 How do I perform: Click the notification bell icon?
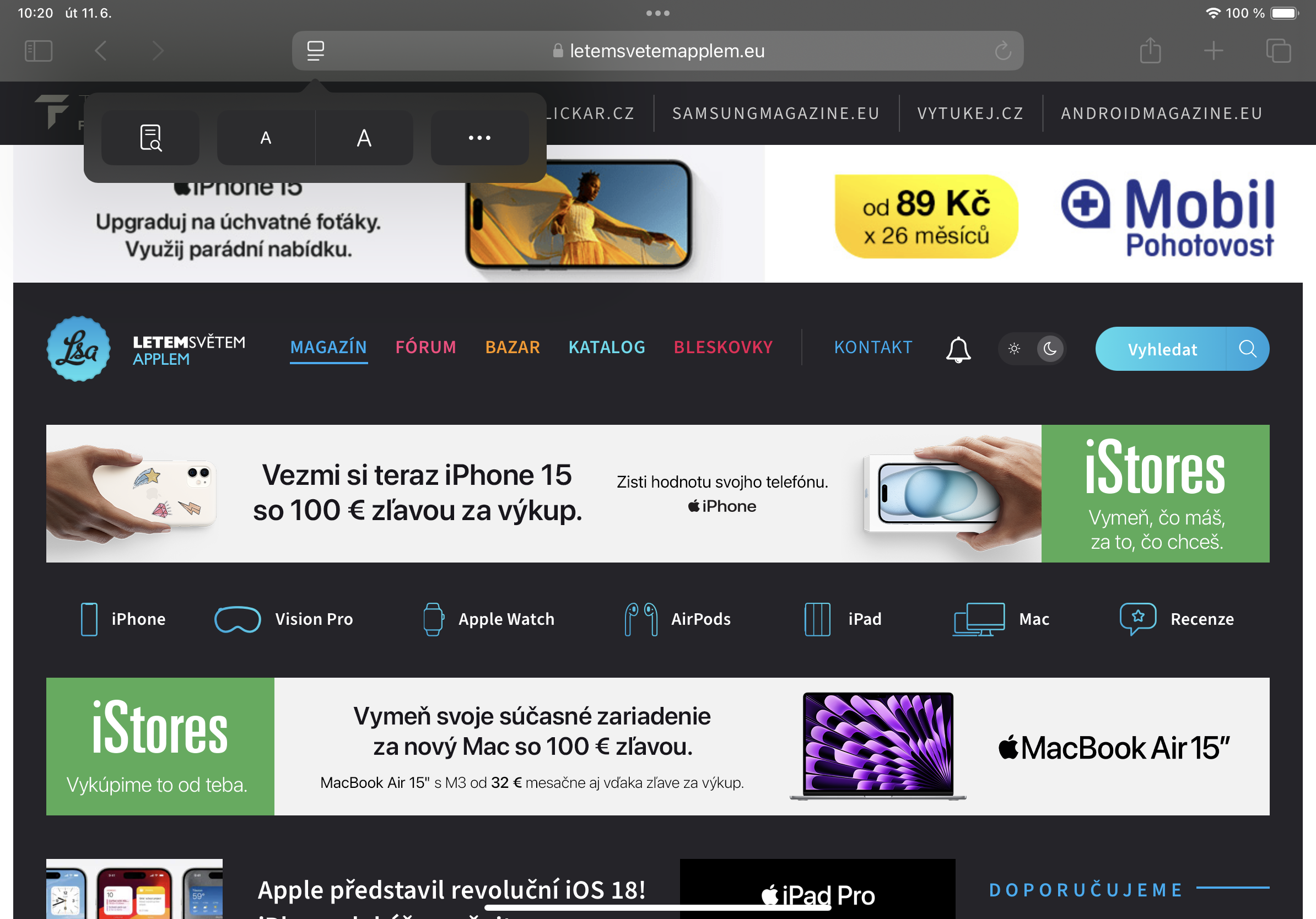[958, 349]
